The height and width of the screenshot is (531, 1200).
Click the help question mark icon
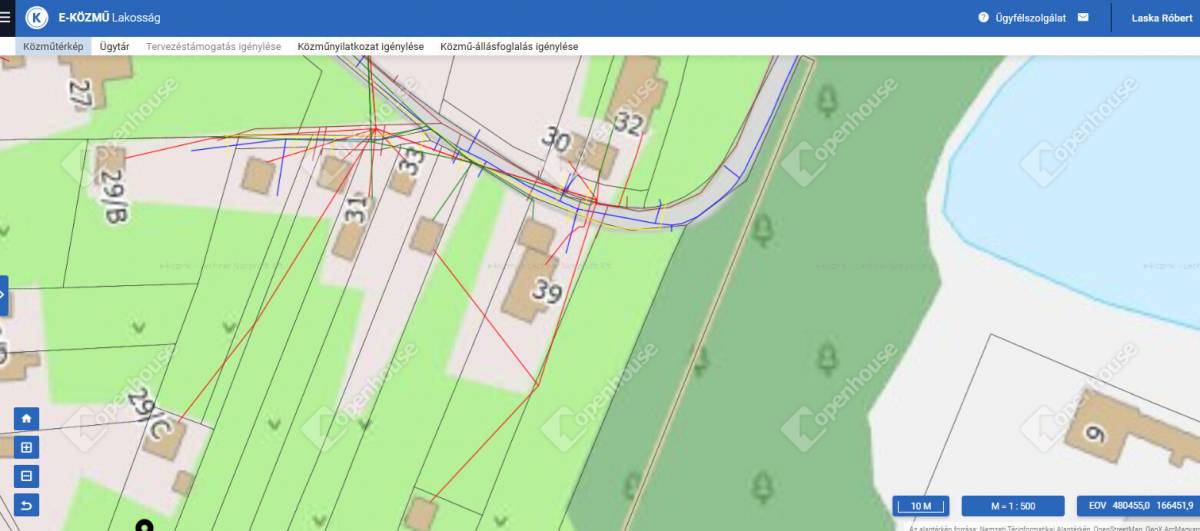point(983,17)
